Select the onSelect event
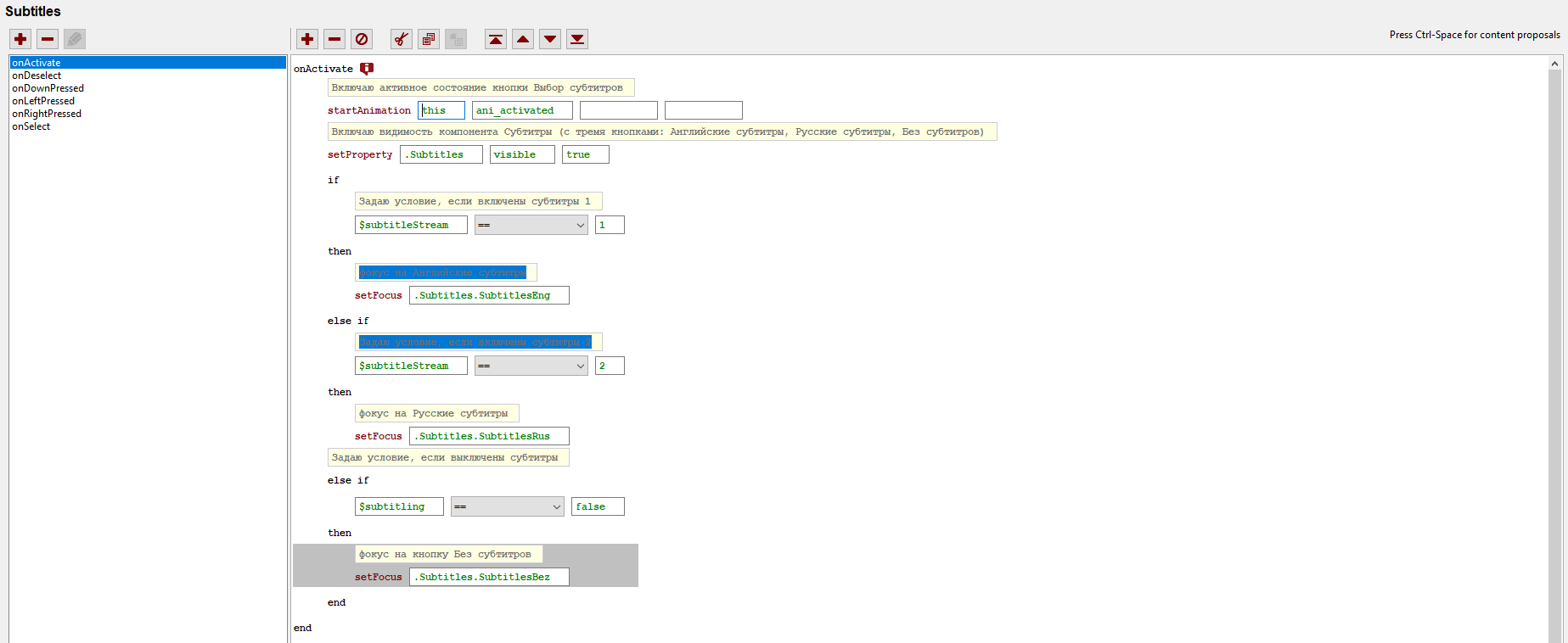 point(31,126)
